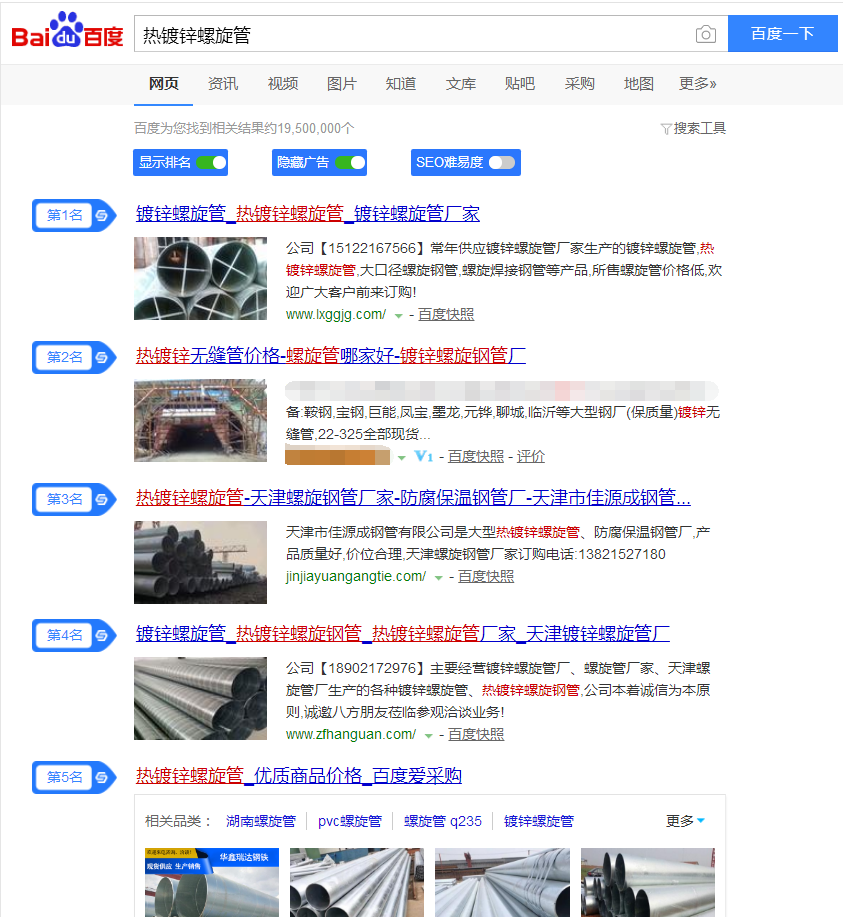Click the swirl icon on the 第2名 badge

tap(101, 357)
